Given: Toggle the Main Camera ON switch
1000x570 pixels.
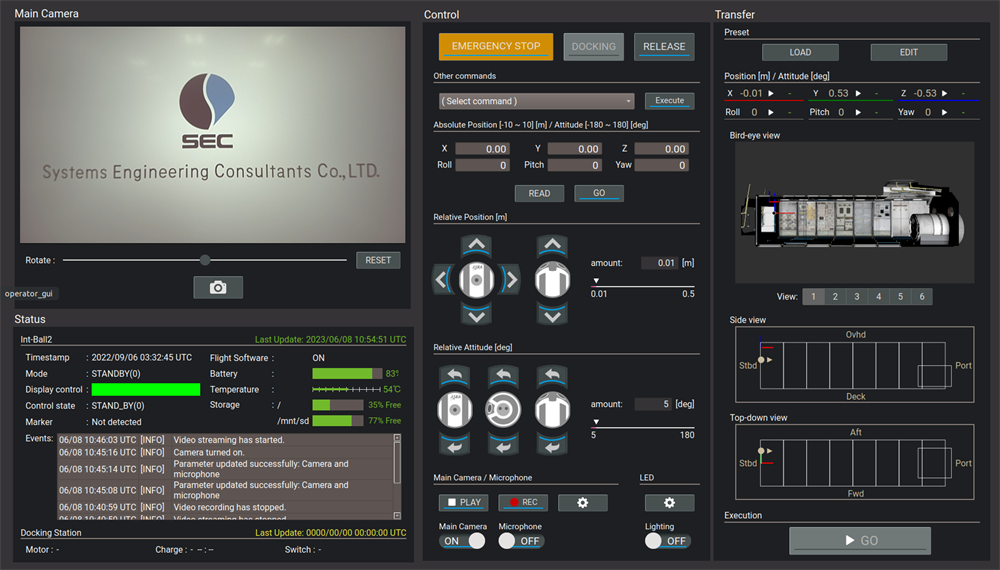Looking at the screenshot, I should 462,541.
